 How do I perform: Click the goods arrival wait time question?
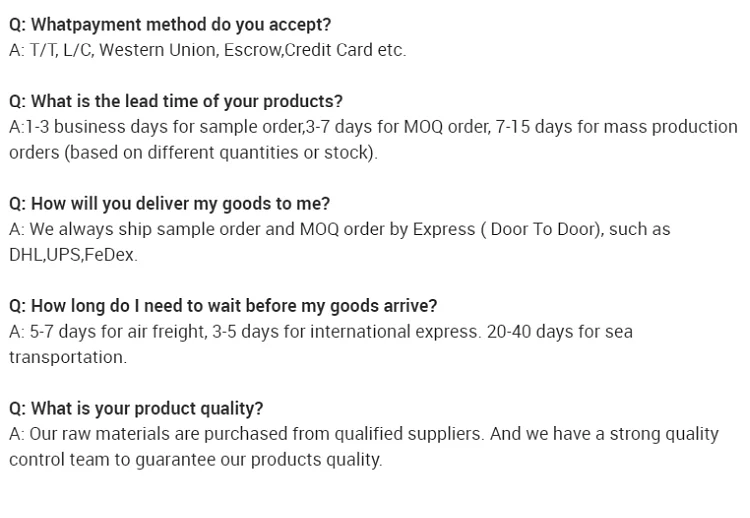click(223, 306)
